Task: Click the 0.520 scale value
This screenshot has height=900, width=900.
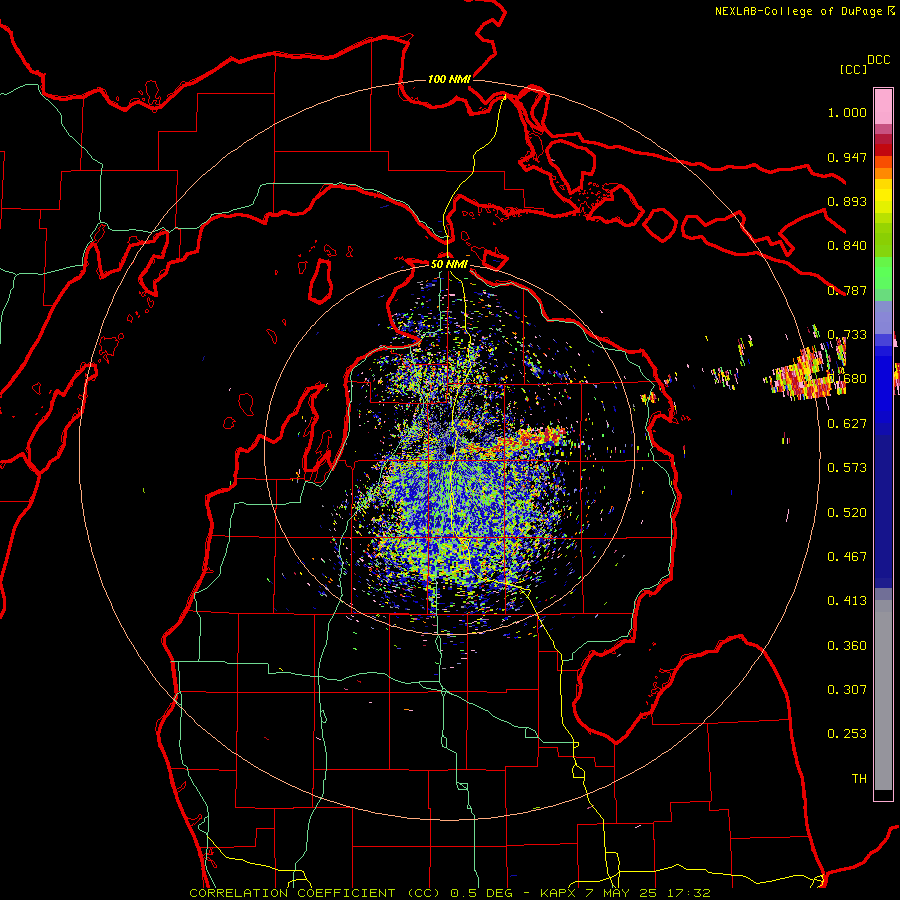Action: pos(847,513)
